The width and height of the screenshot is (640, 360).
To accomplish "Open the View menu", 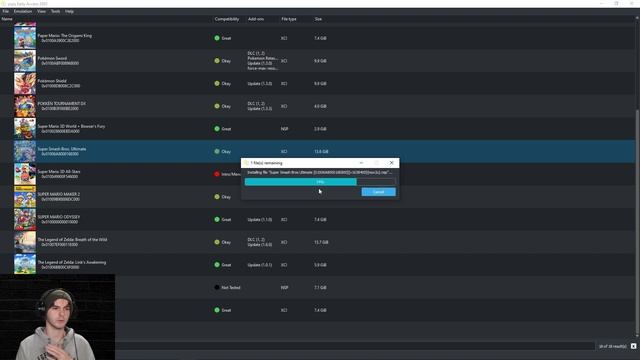I will 41,11.
